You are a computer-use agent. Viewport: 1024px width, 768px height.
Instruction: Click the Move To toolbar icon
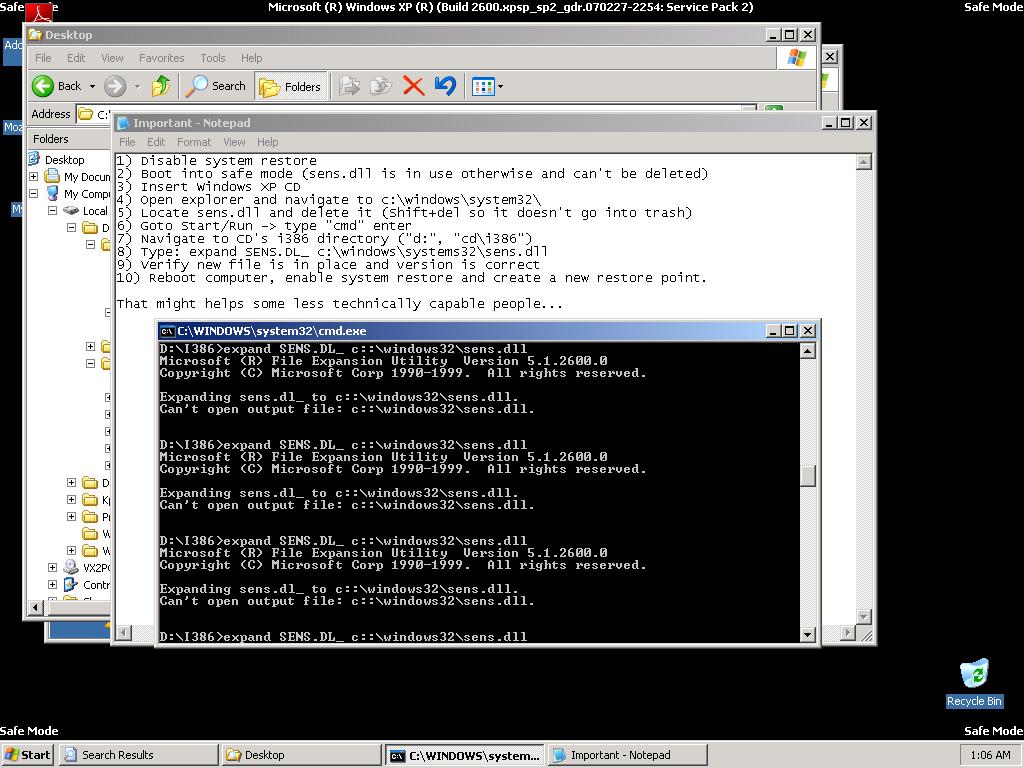(x=349, y=86)
